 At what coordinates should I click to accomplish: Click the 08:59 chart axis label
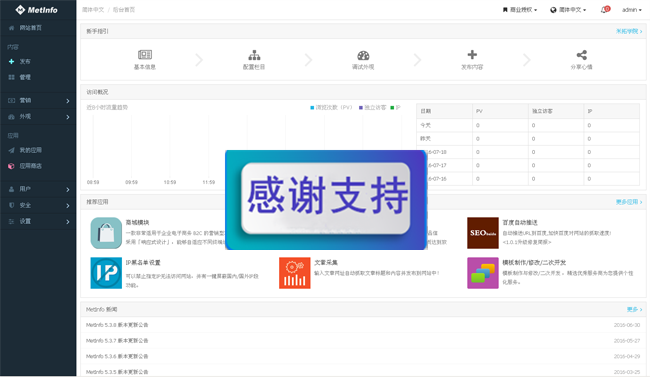tap(93, 182)
